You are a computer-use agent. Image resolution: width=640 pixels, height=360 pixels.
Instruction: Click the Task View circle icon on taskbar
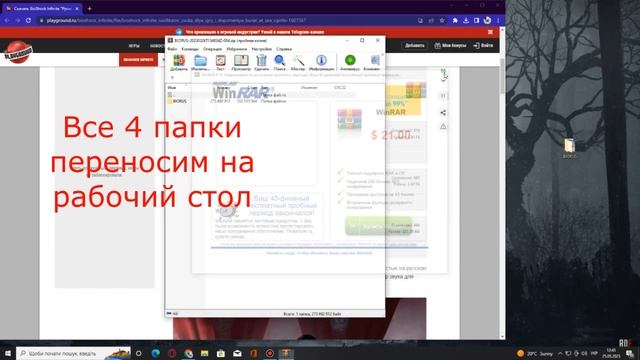[139, 353]
